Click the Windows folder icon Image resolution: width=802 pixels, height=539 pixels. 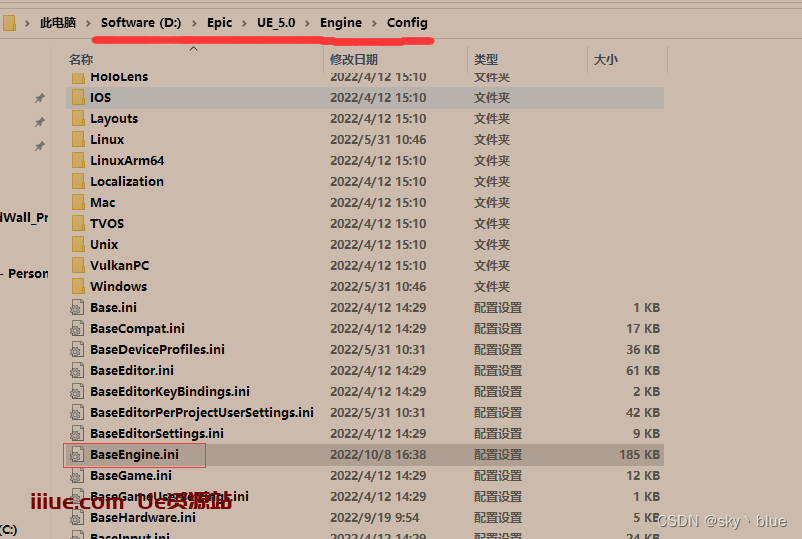78,287
